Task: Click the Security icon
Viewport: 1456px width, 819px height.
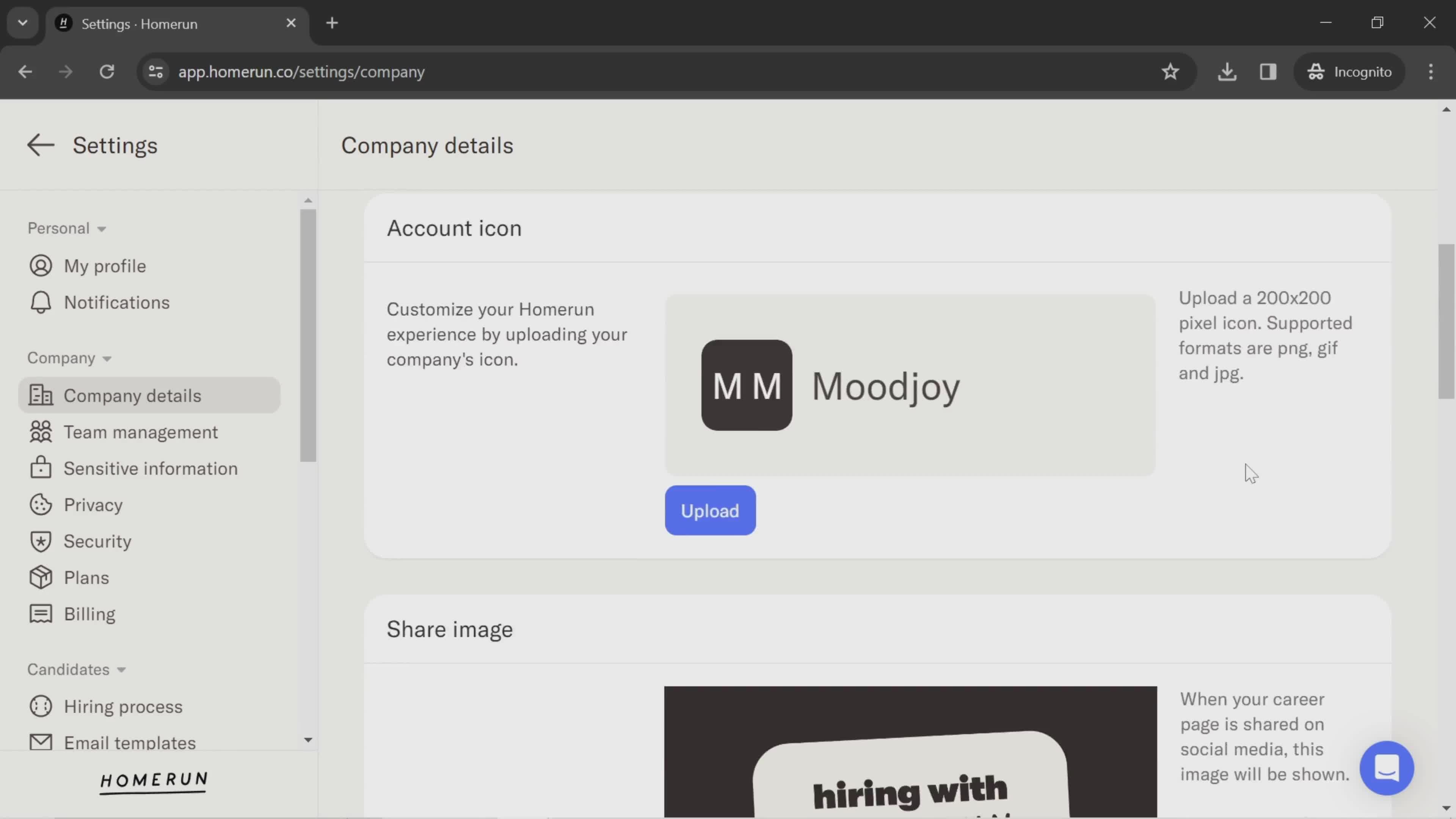Action: (x=40, y=541)
